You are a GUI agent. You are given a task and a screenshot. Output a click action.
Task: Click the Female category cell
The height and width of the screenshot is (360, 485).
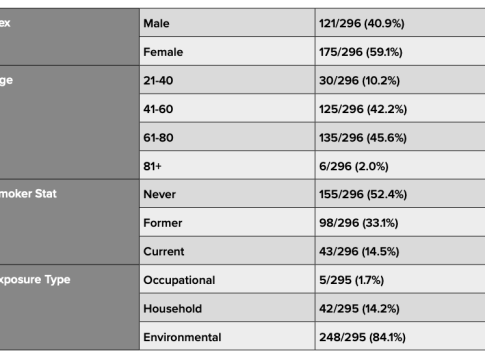pyautogui.click(x=227, y=51)
